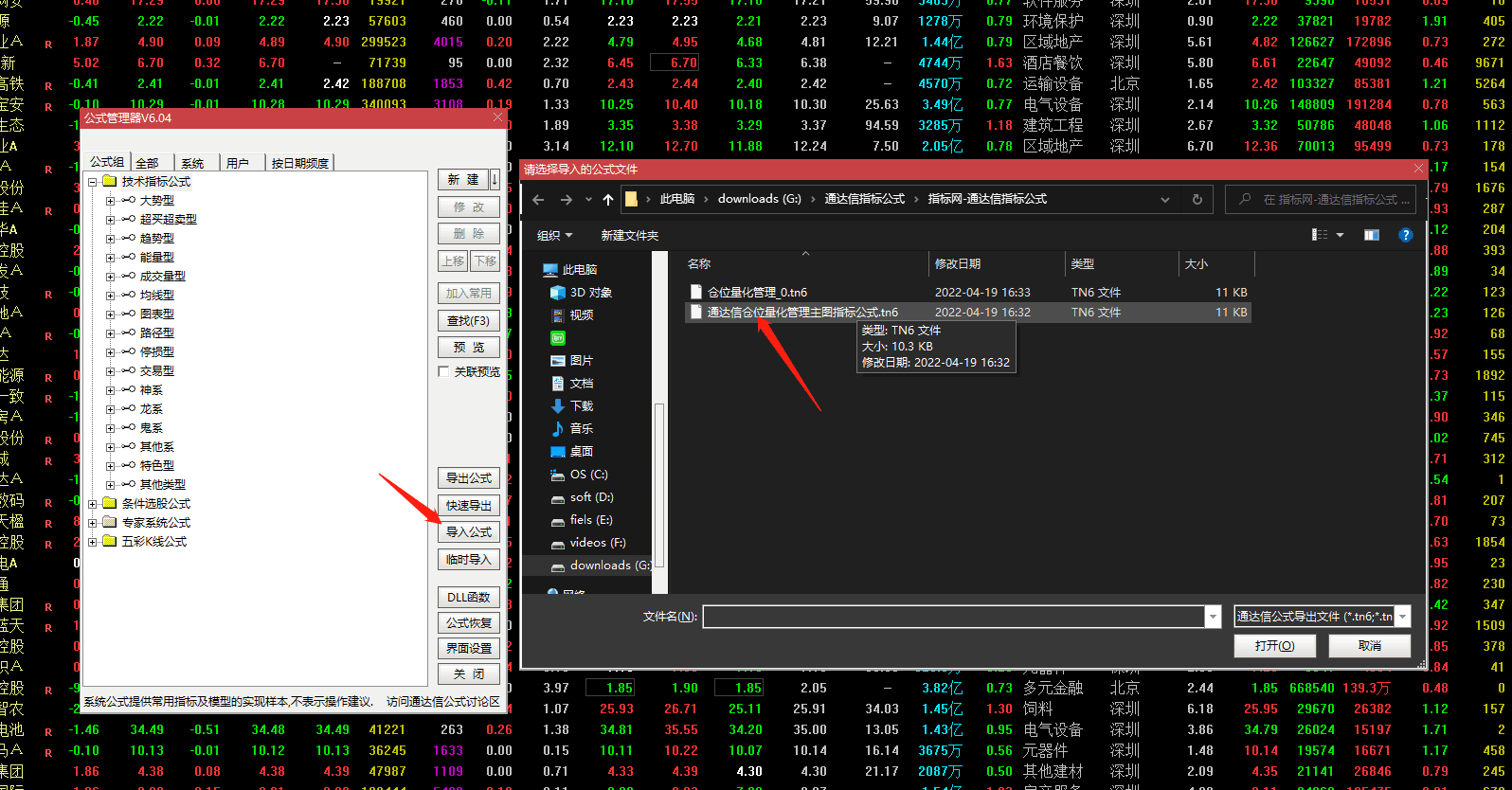Open view options dropdown arrow

coord(1340,235)
